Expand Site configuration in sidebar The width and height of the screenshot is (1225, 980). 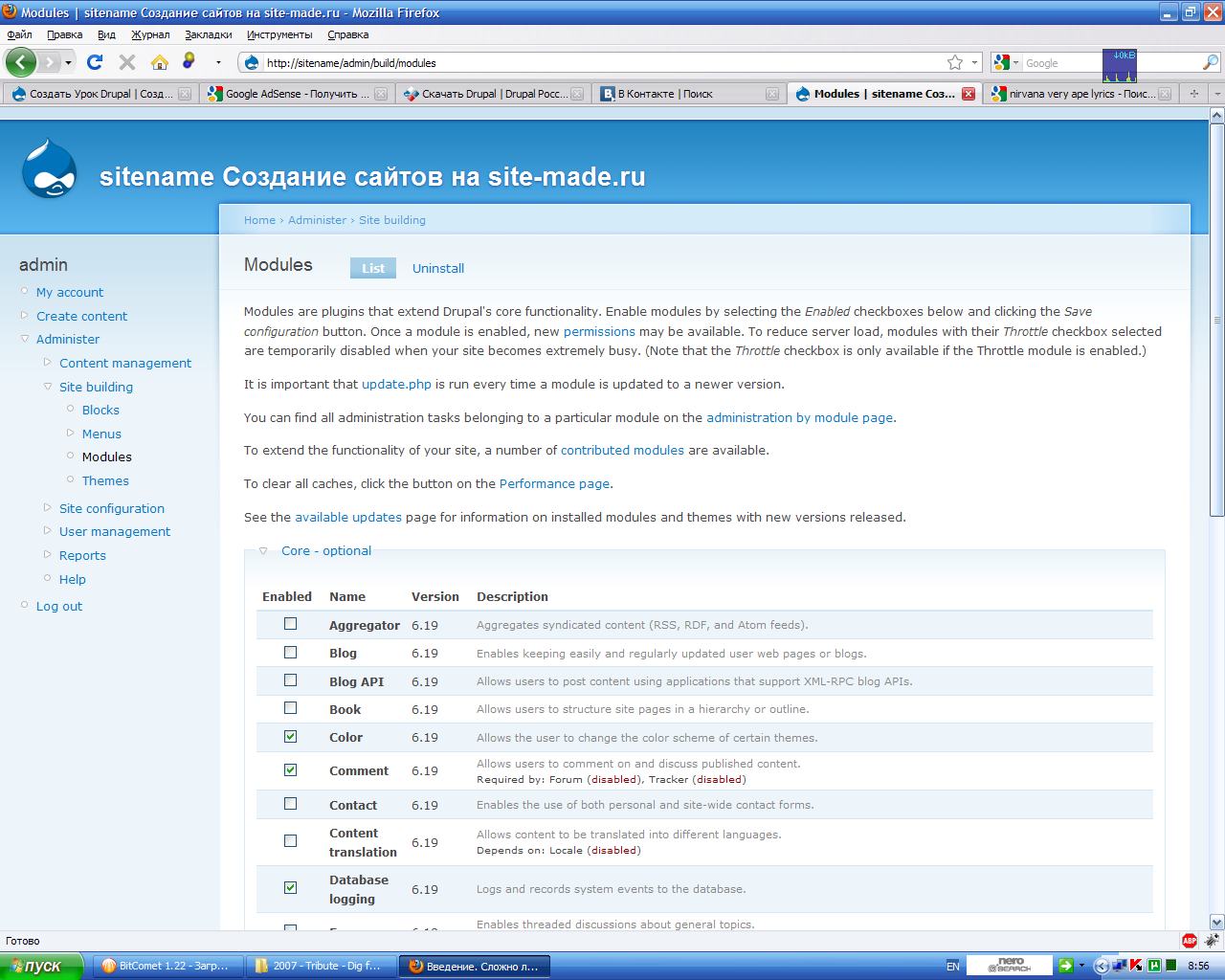pos(48,508)
